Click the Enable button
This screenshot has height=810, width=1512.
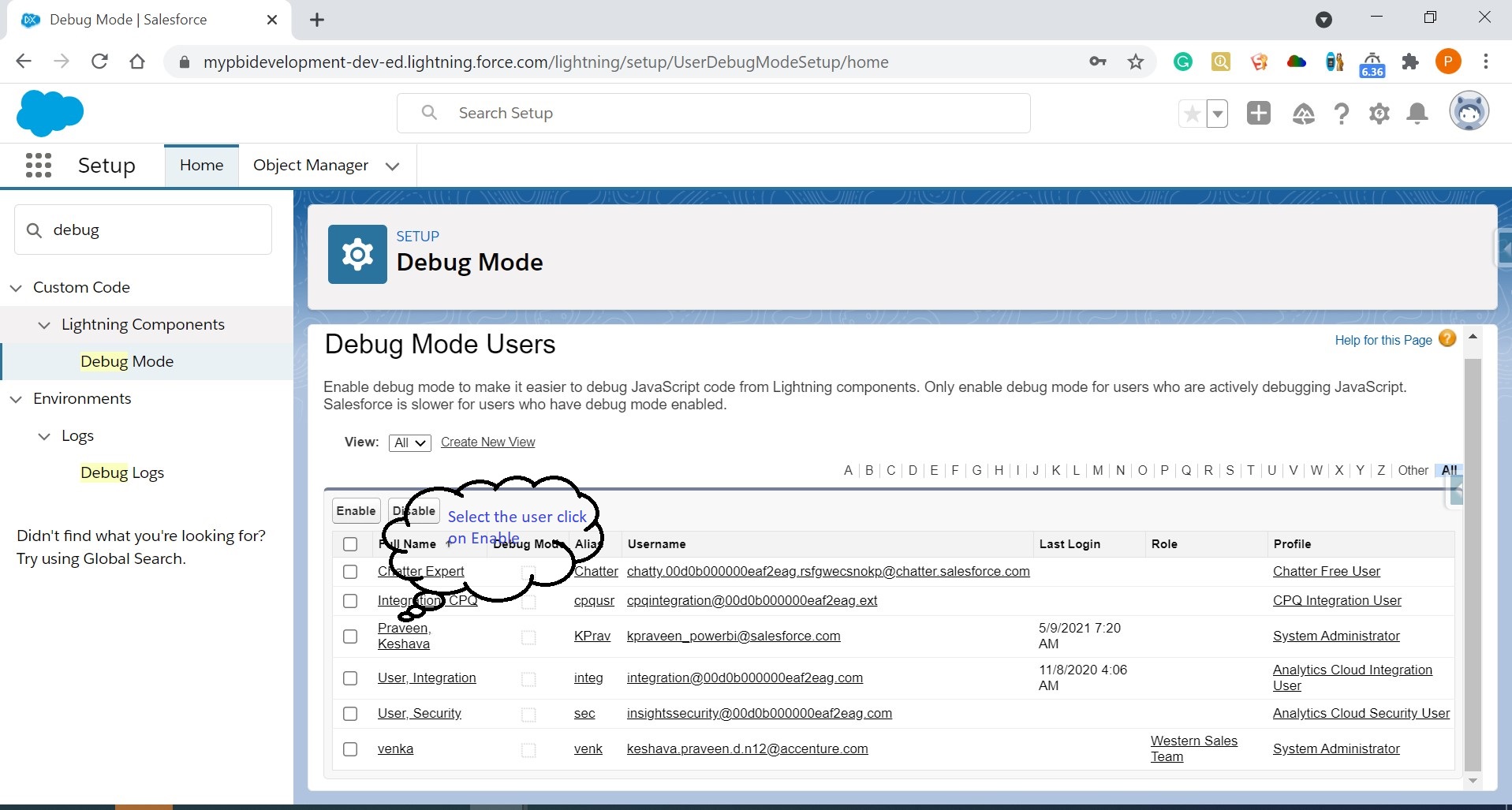(356, 511)
